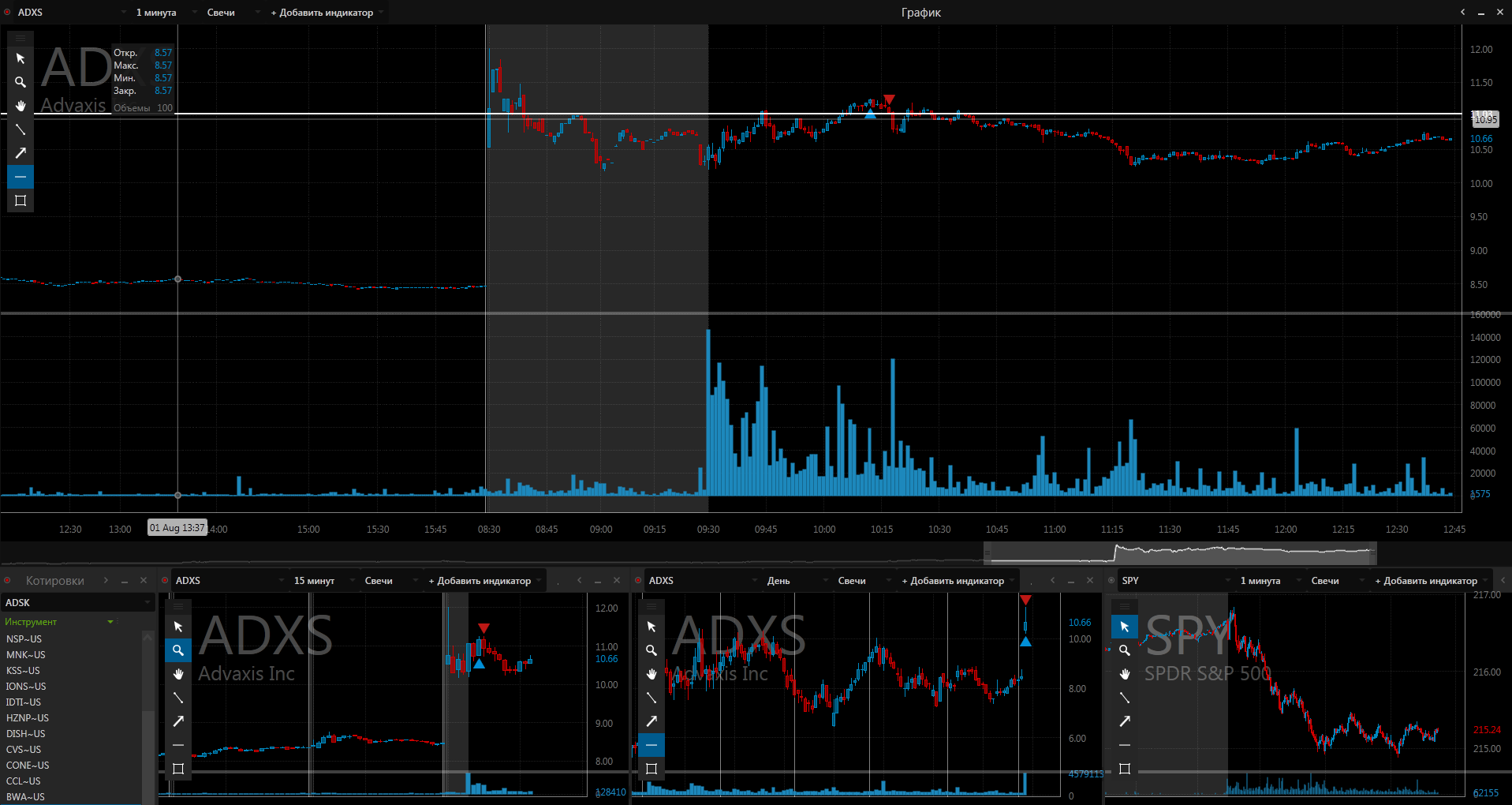Click back arrow in 15-minute chart header

click(x=579, y=581)
